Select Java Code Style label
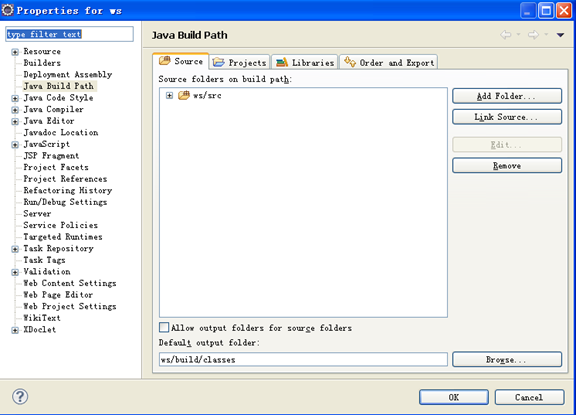 (58, 98)
